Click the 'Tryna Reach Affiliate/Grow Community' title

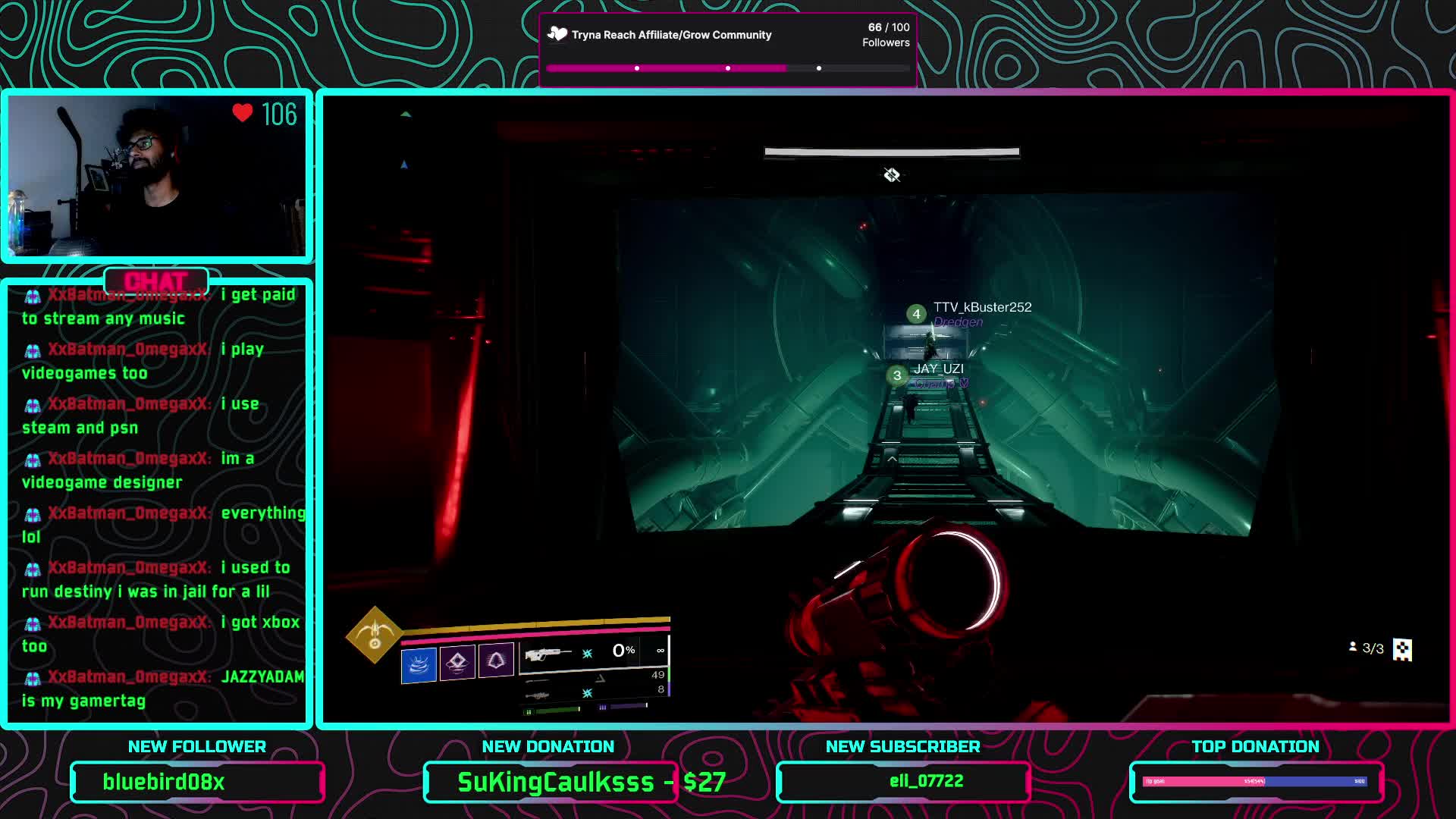point(671,35)
